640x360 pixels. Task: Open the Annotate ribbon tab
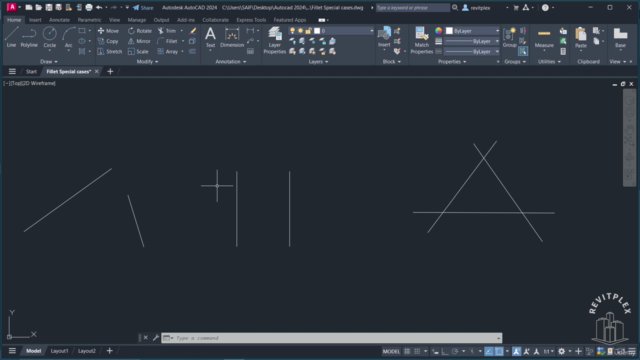(59, 20)
